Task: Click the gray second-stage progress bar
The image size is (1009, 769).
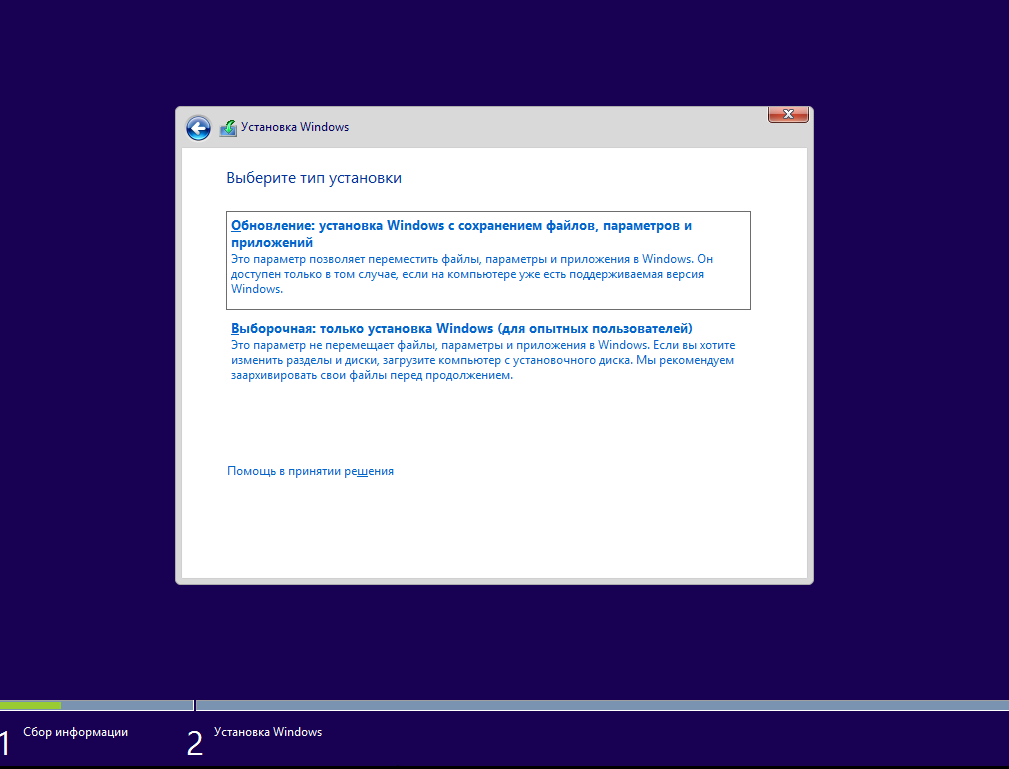Action: coord(600,705)
